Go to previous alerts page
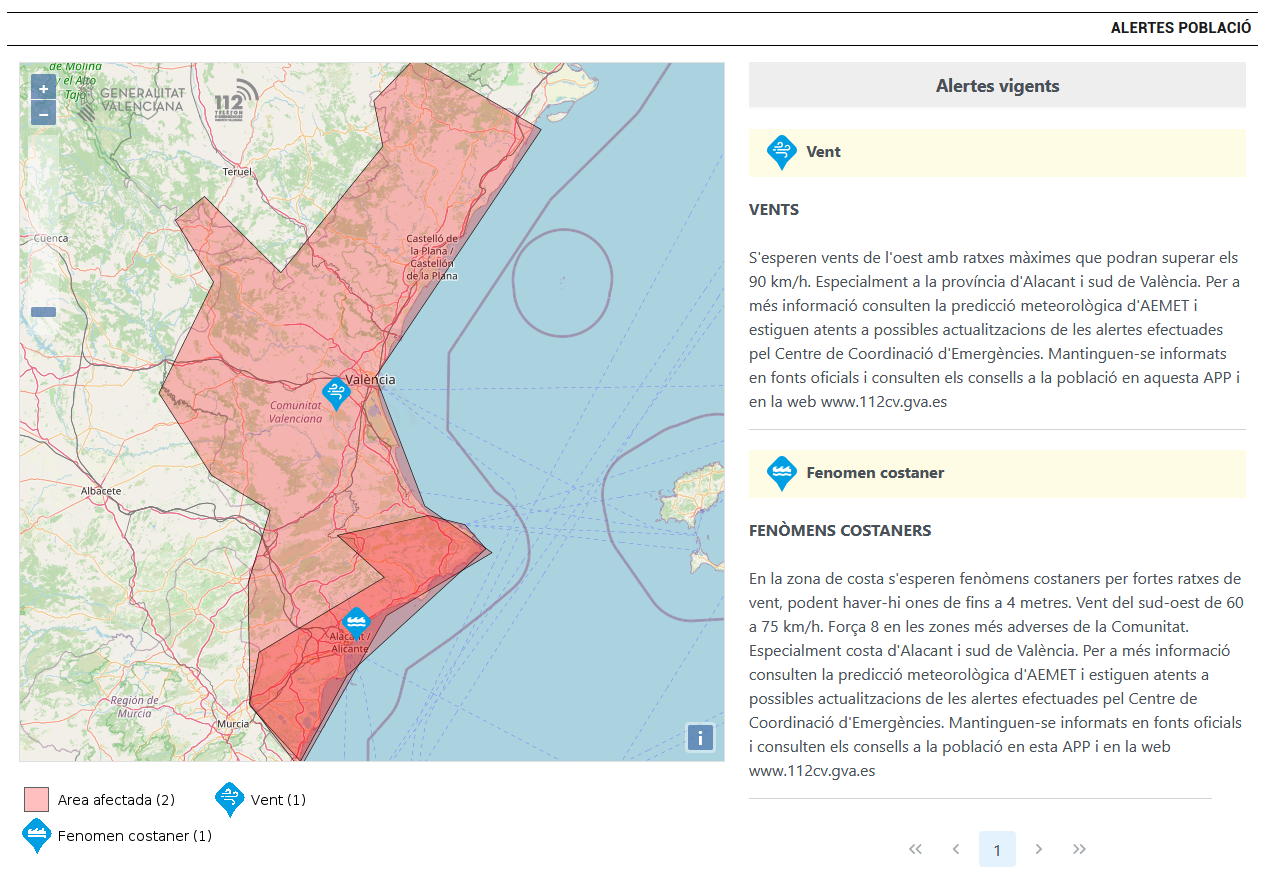Screen dimensions: 1274x880 (956, 849)
